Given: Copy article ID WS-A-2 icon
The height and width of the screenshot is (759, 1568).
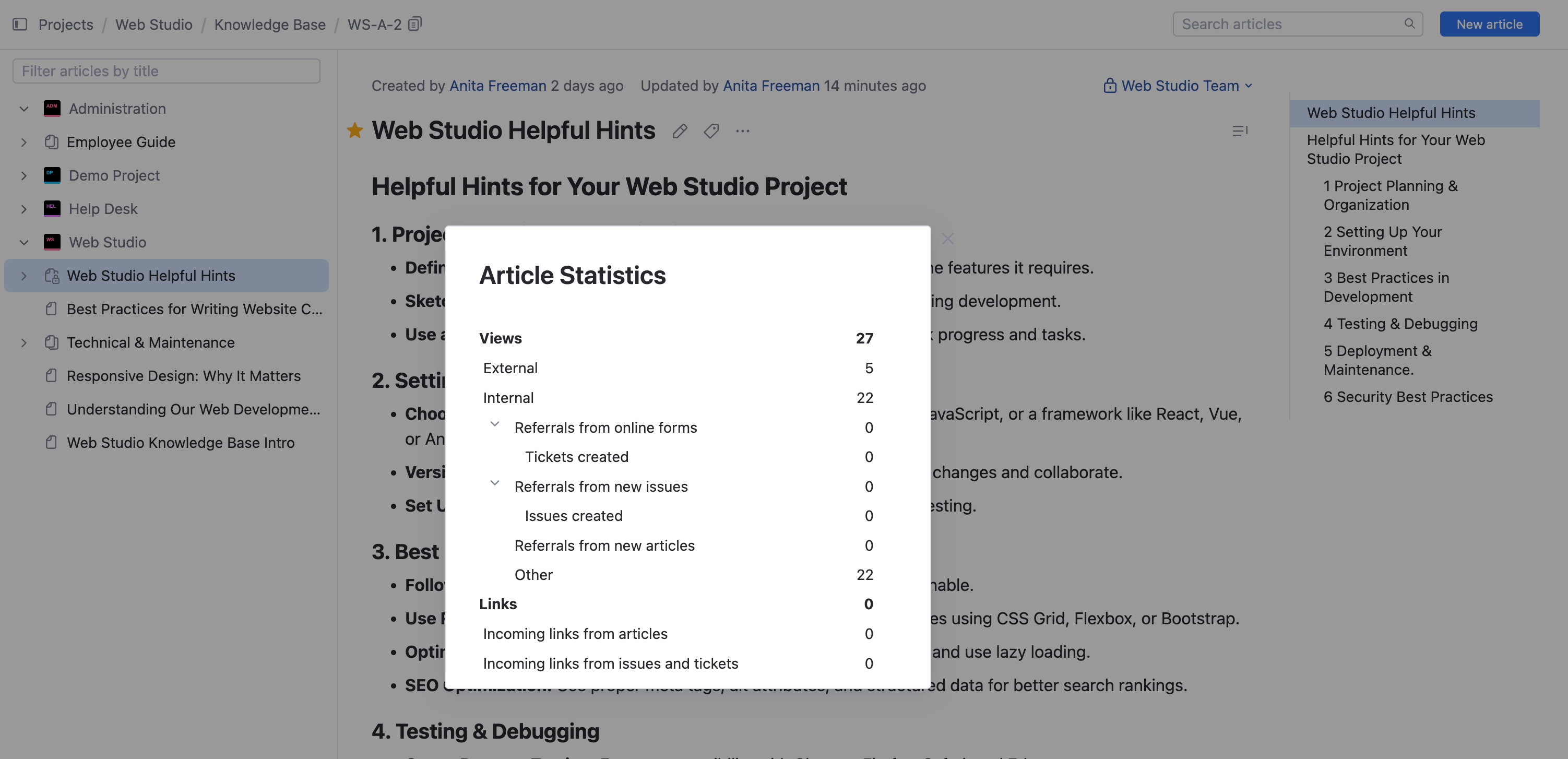Looking at the screenshot, I should 414,25.
